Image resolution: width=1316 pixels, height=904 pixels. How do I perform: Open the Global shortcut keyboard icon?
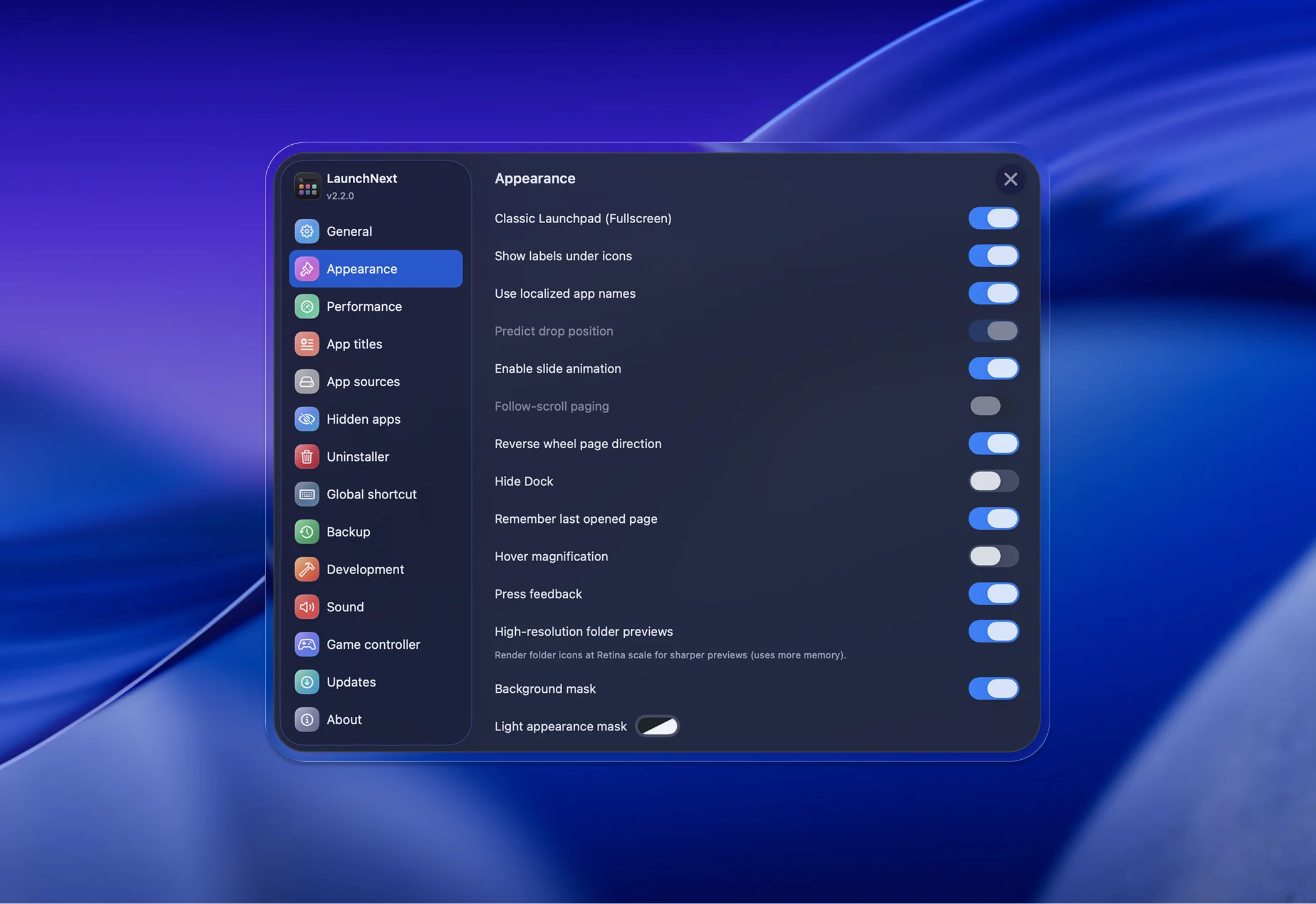[306, 495]
